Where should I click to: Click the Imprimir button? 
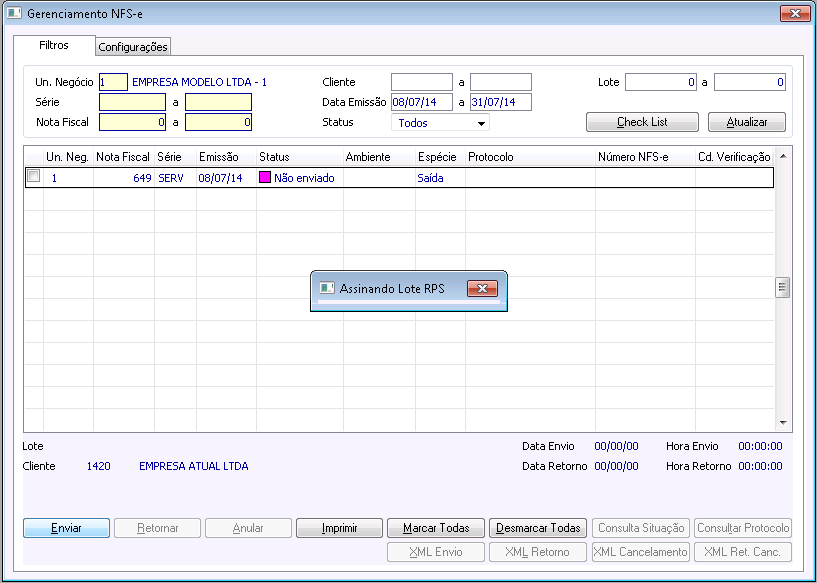pyautogui.click(x=339, y=528)
